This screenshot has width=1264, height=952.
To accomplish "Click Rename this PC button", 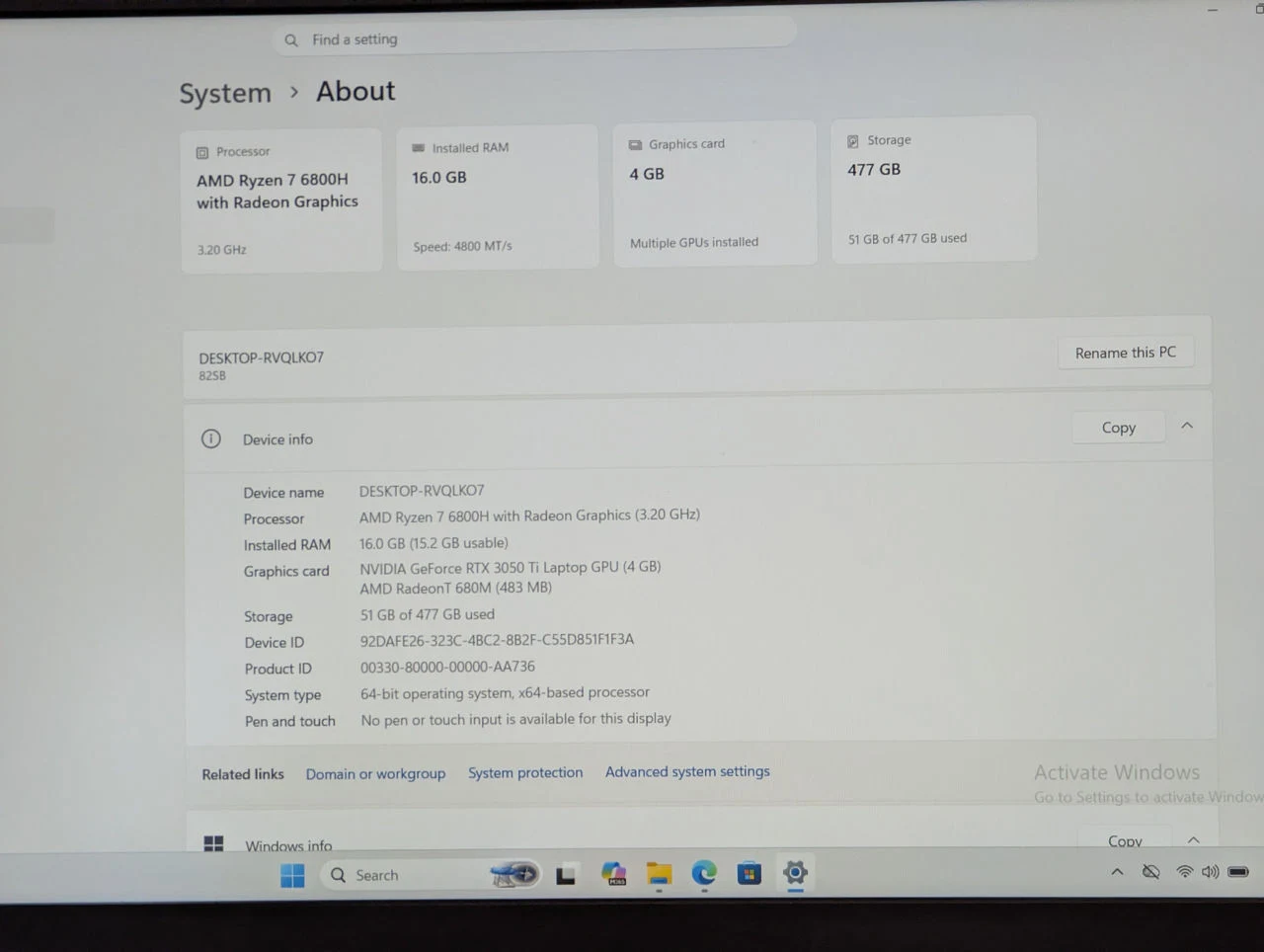I will (x=1126, y=353).
